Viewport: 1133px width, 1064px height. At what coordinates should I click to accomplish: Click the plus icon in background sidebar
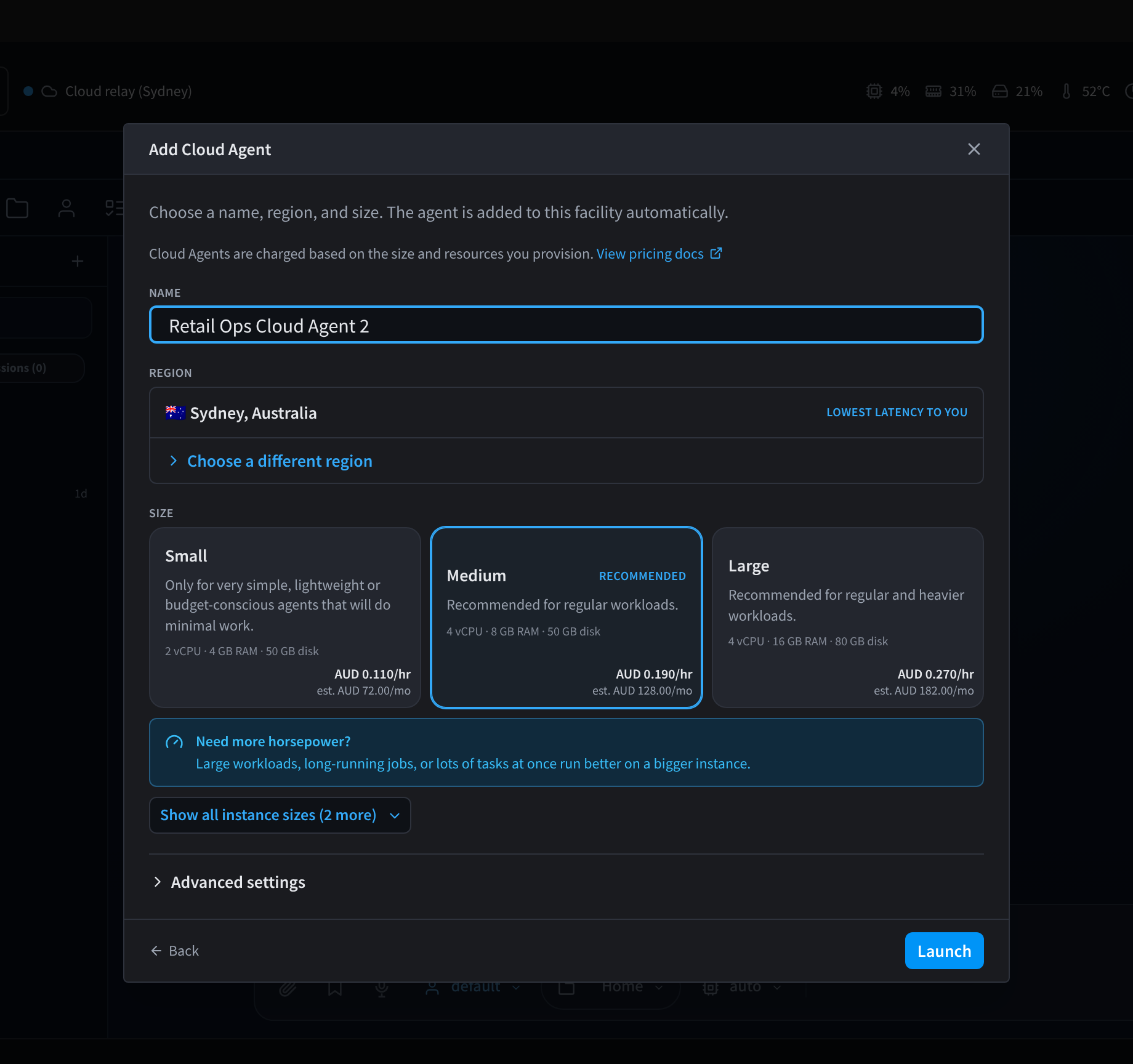[78, 261]
